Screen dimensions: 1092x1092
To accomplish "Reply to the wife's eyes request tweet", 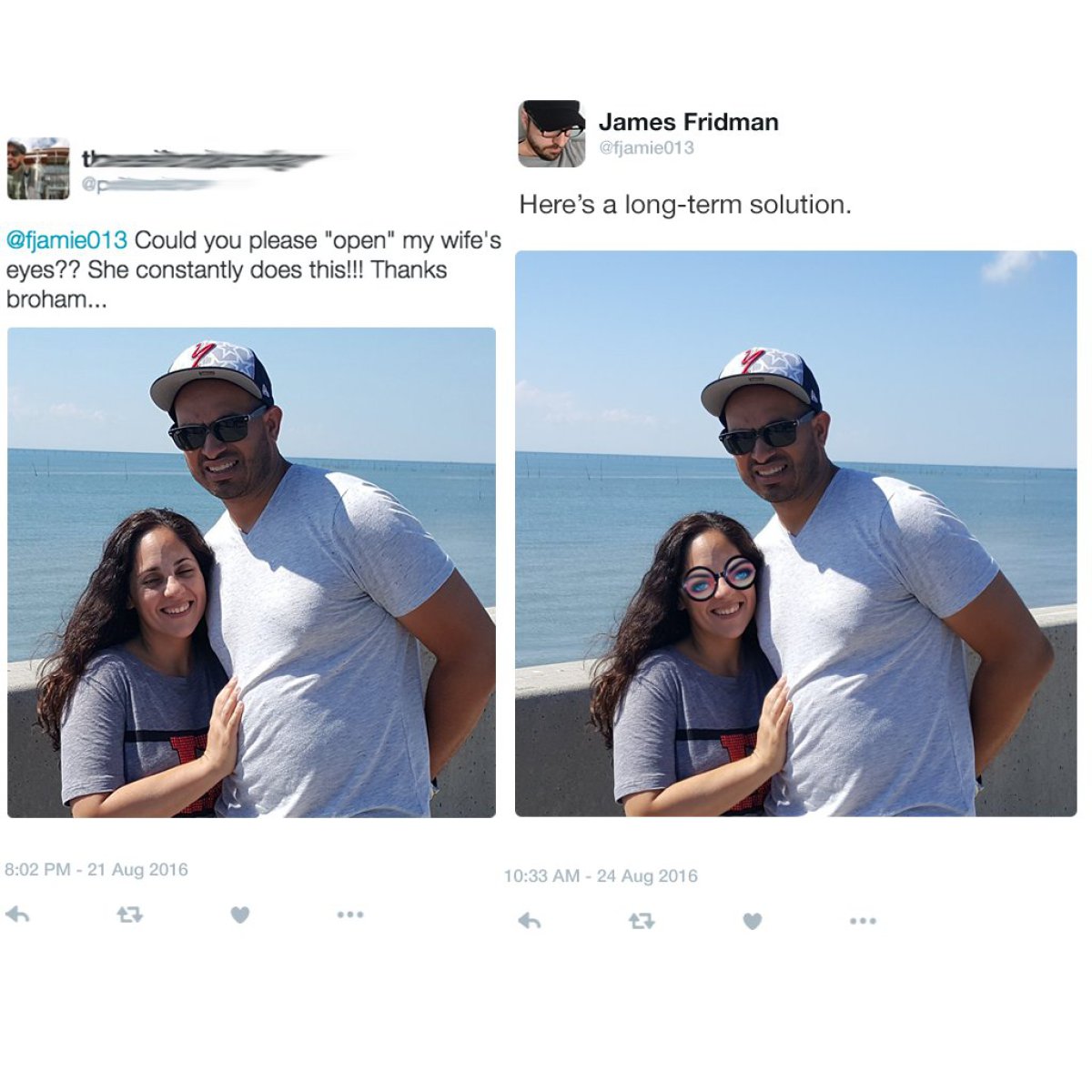I will (17, 914).
